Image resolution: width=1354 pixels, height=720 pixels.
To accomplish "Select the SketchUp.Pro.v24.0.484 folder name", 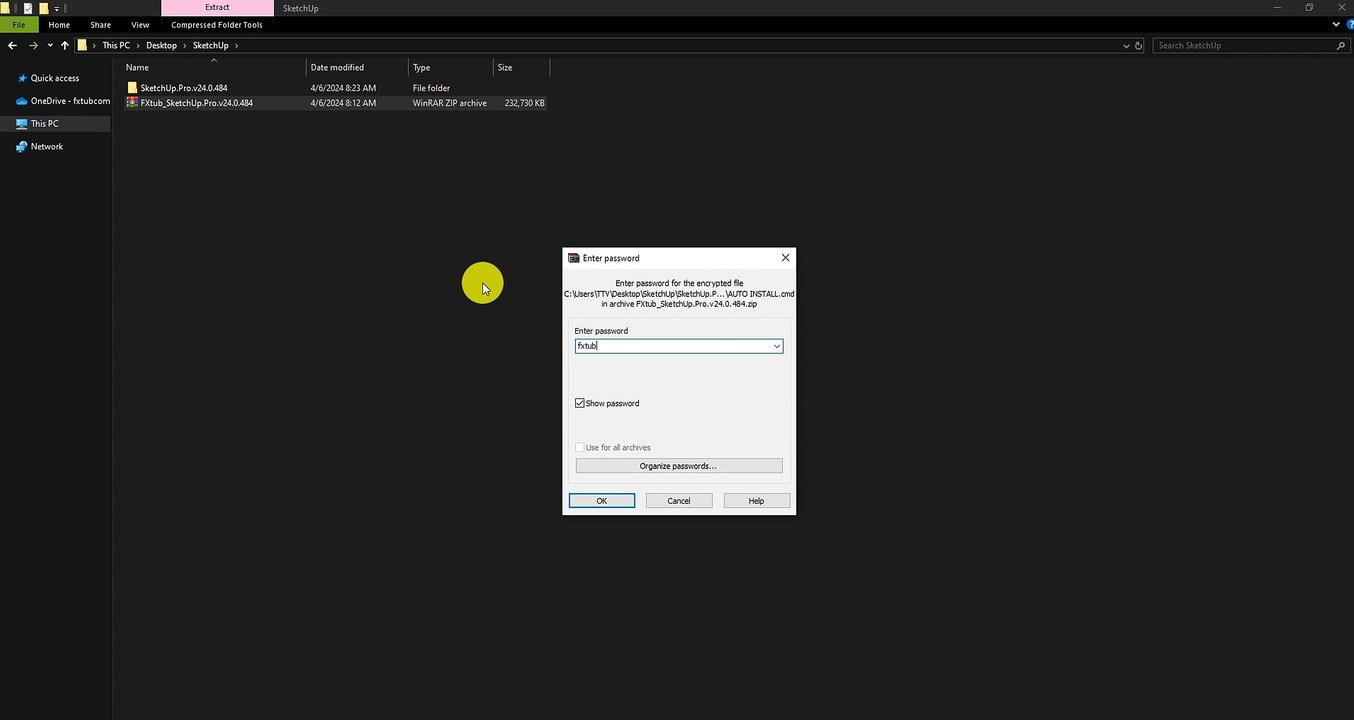I will tap(184, 88).
